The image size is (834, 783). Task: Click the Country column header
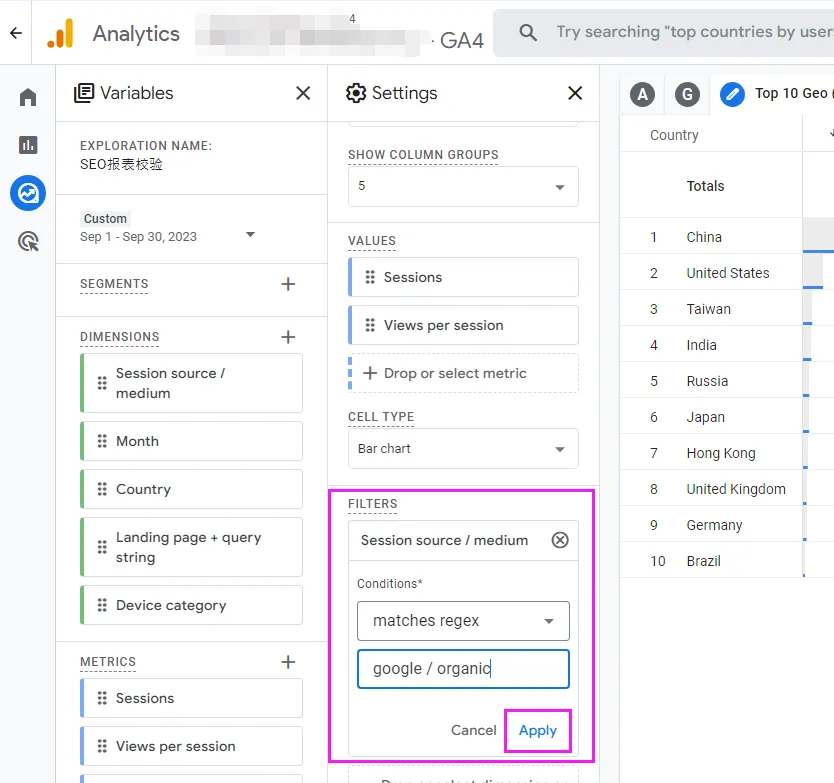coord(674,135)
